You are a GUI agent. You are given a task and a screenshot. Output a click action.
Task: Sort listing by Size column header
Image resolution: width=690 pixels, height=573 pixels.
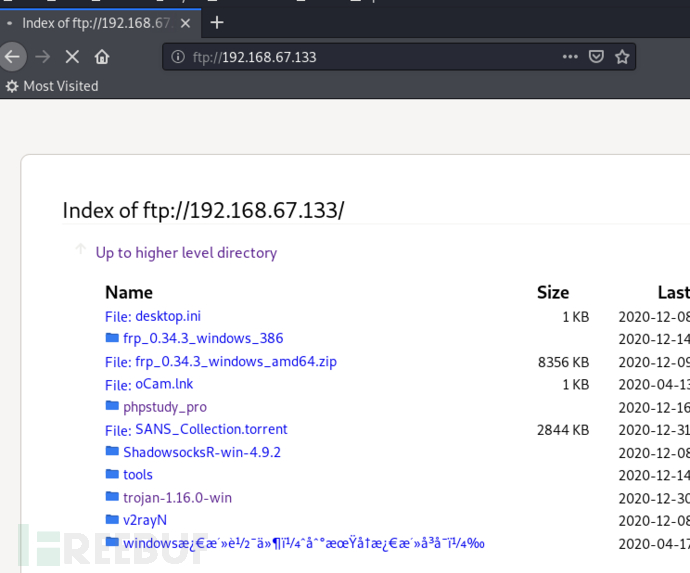(x=553, y=292)
